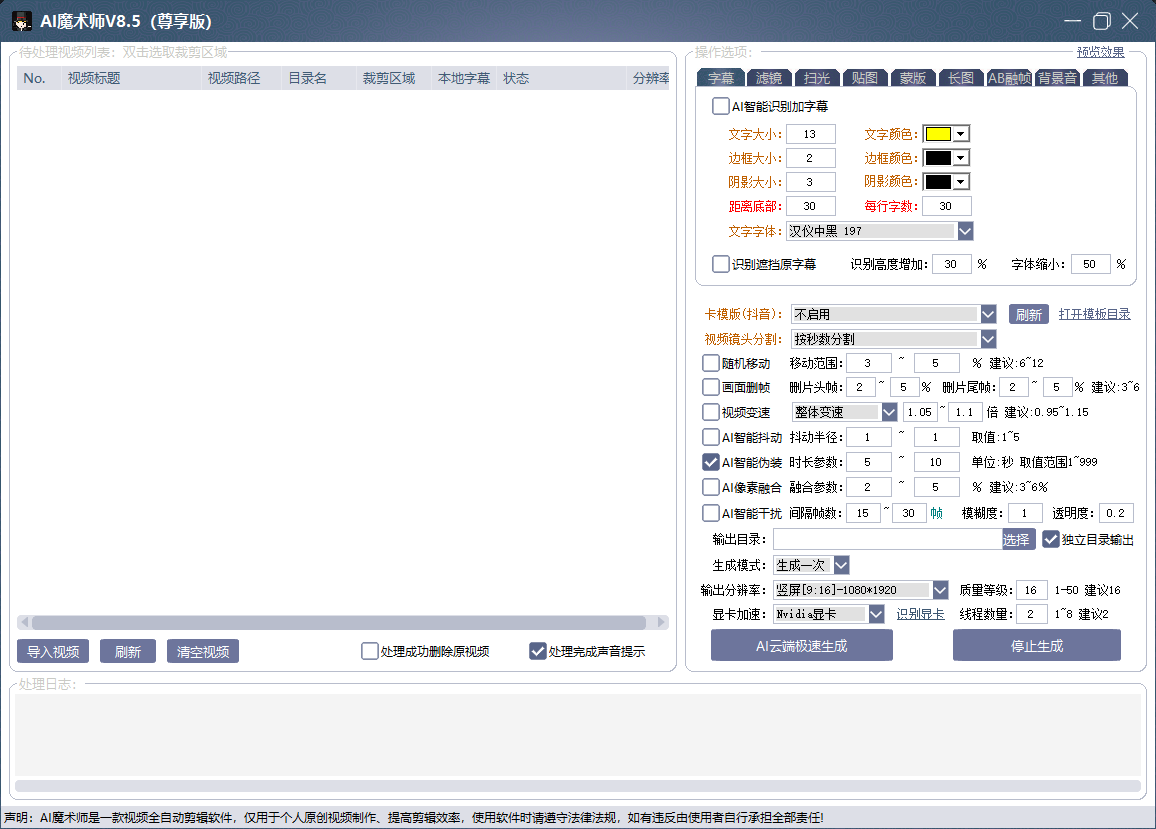Maximize the AI魔术师 window
Viewport: 1156px width, 829px height.
(x=1101, y=21)
